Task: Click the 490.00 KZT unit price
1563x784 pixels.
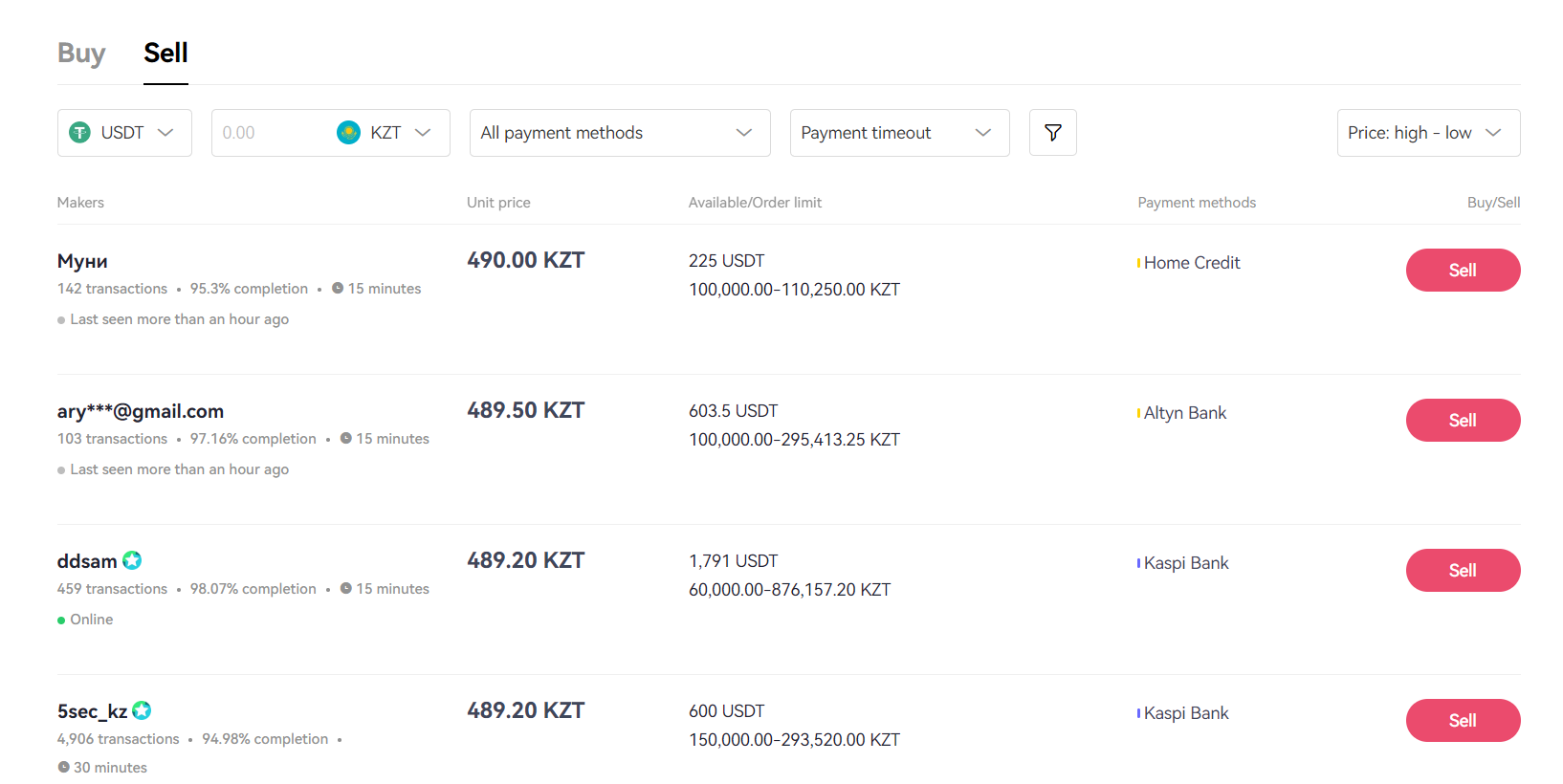Action: (525, 260)
